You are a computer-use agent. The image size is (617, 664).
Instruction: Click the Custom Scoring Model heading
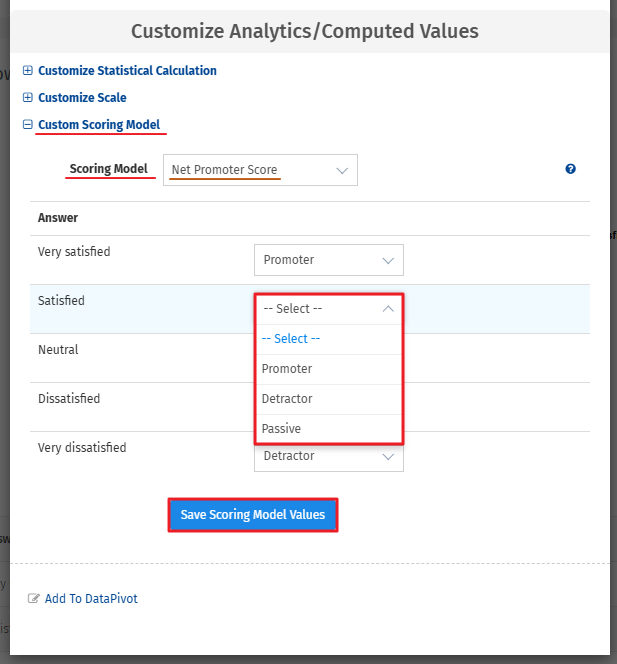pyautogui.click(x=99, y=125)
